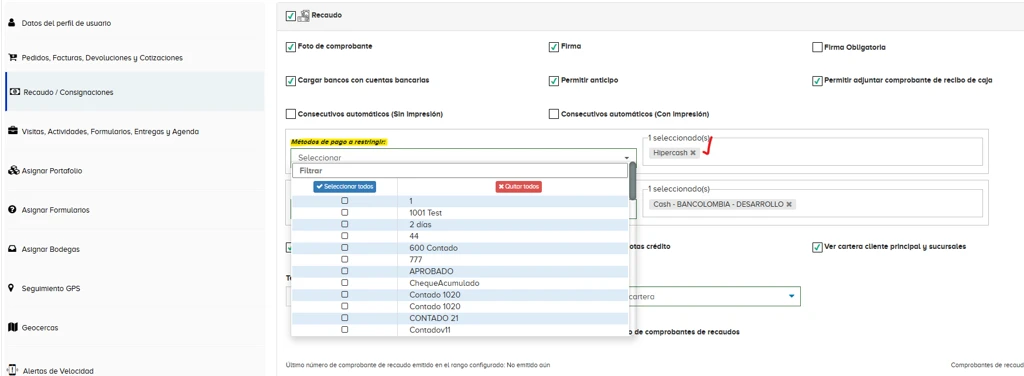
Task: Check the box for Contadov11
Action: coord(344,330)
